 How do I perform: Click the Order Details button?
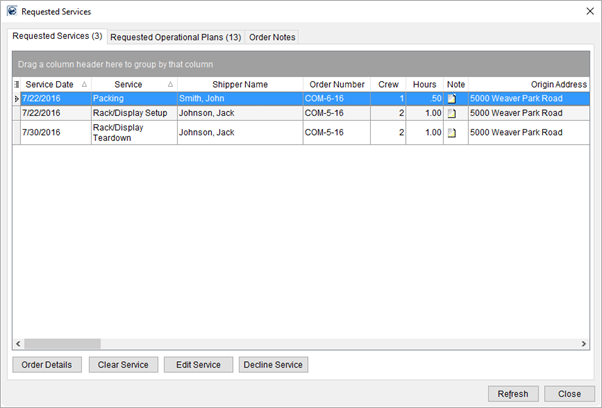point(47,365)
